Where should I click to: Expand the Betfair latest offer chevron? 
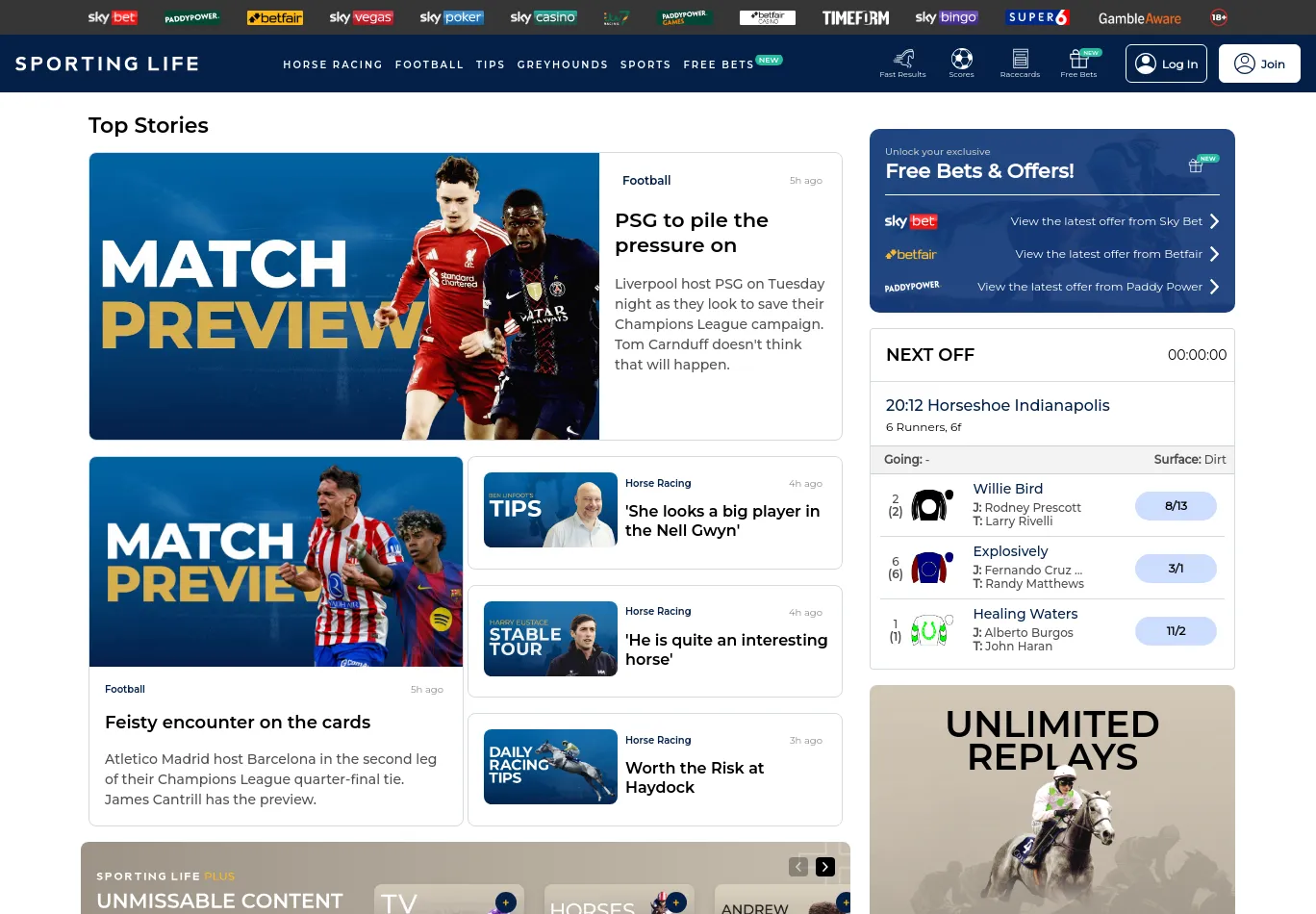tap(1214, 254)
